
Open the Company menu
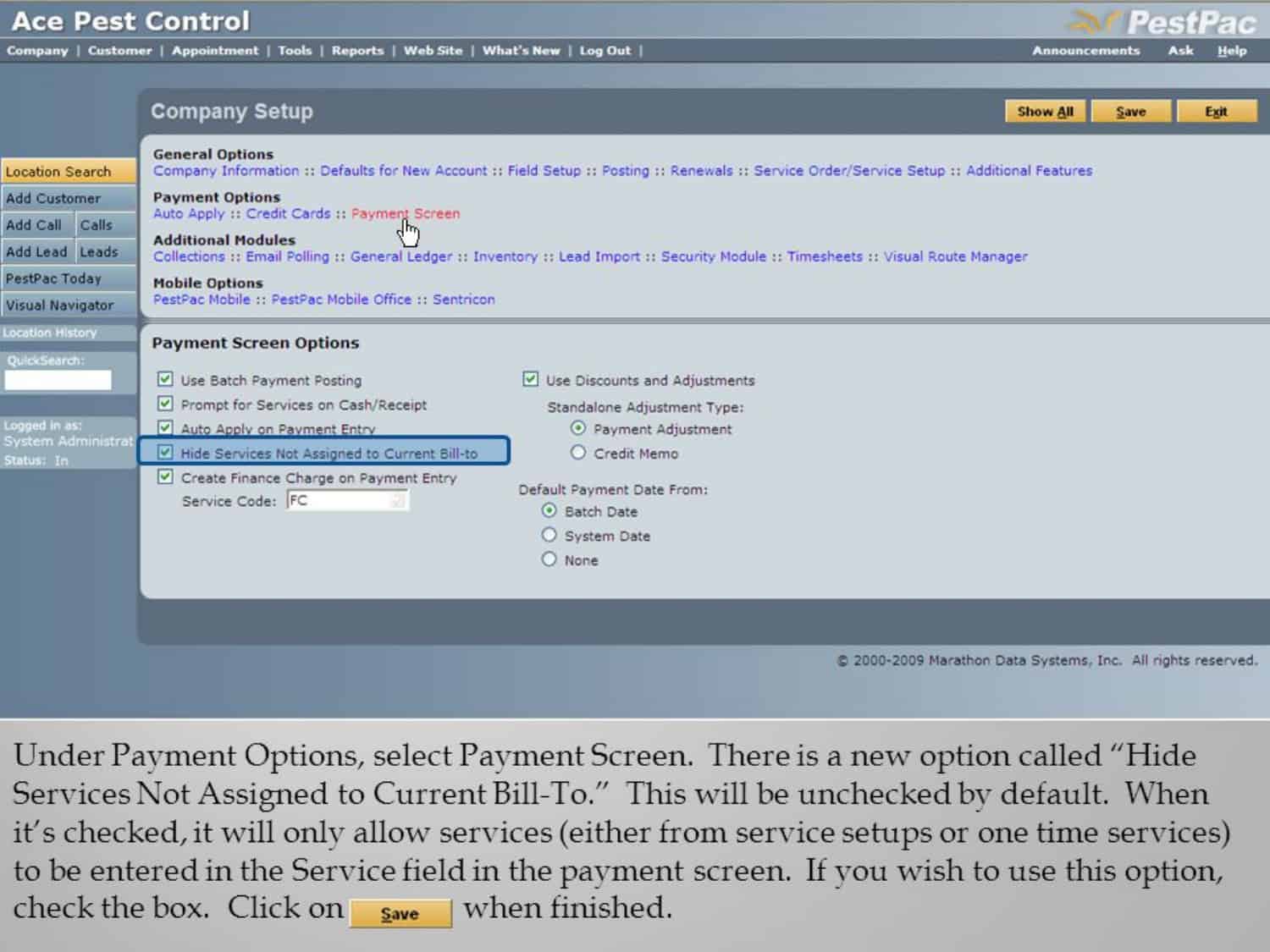37,51
